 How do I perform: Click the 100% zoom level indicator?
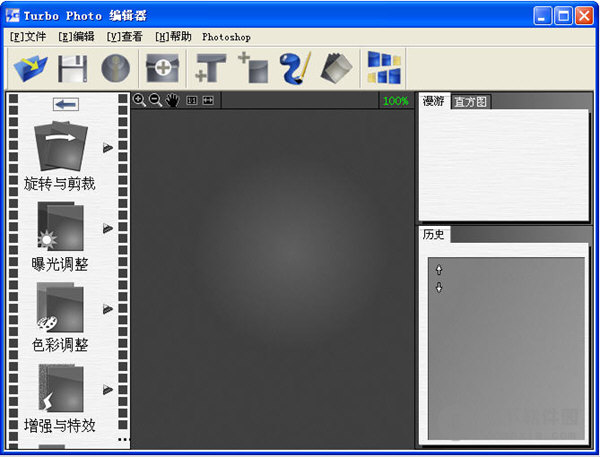coord(396,101)
